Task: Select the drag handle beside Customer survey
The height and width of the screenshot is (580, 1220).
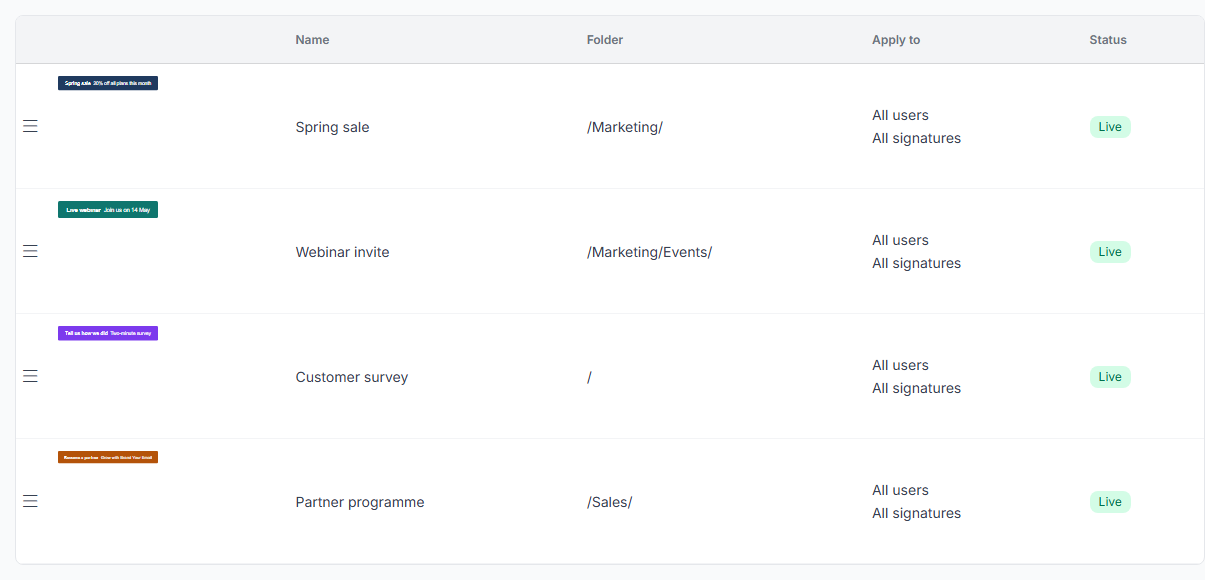Action: coord(30,376)
